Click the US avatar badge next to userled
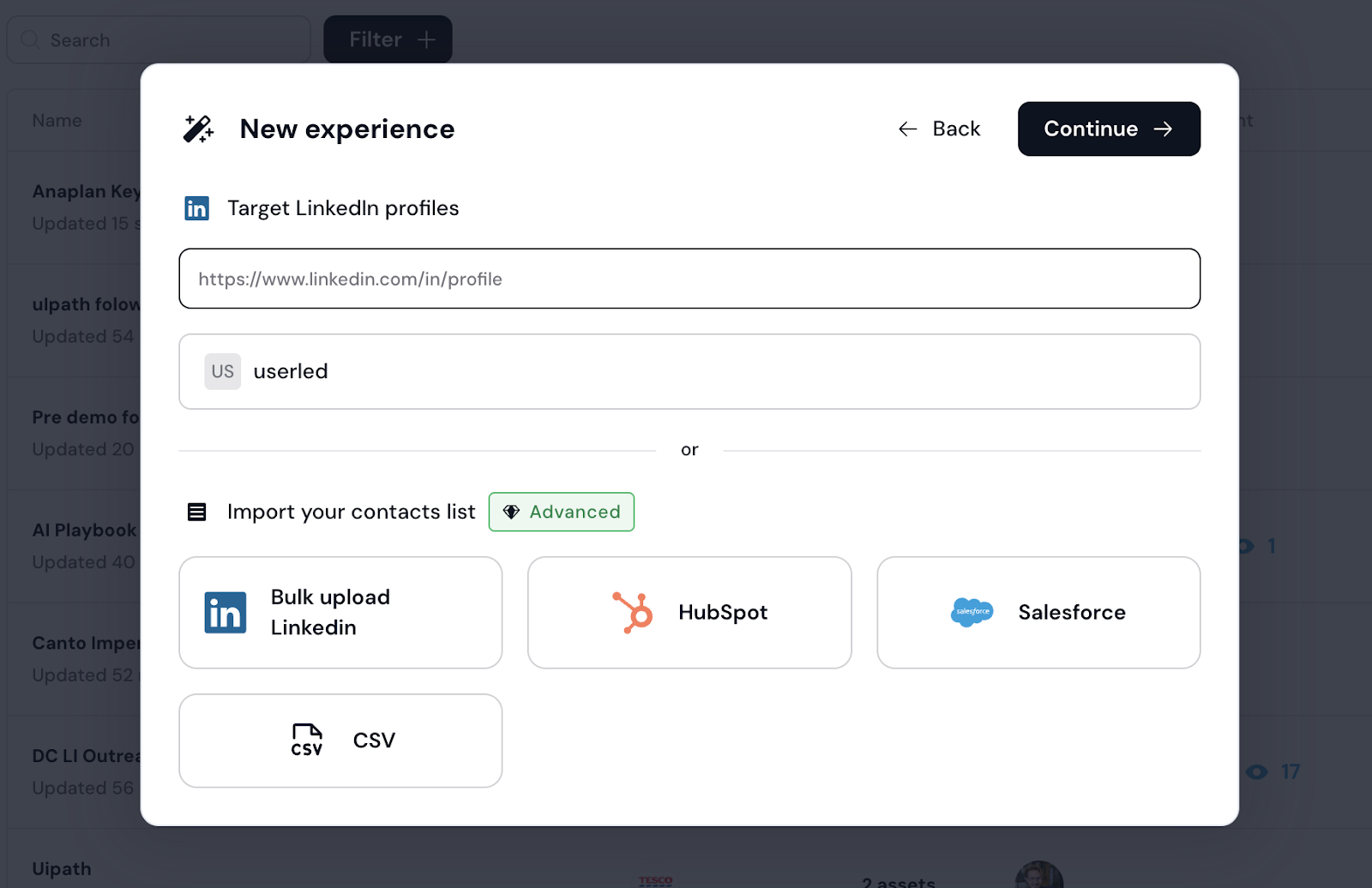The width and height of the screenshot is (1372, 888). coord(223,371)
